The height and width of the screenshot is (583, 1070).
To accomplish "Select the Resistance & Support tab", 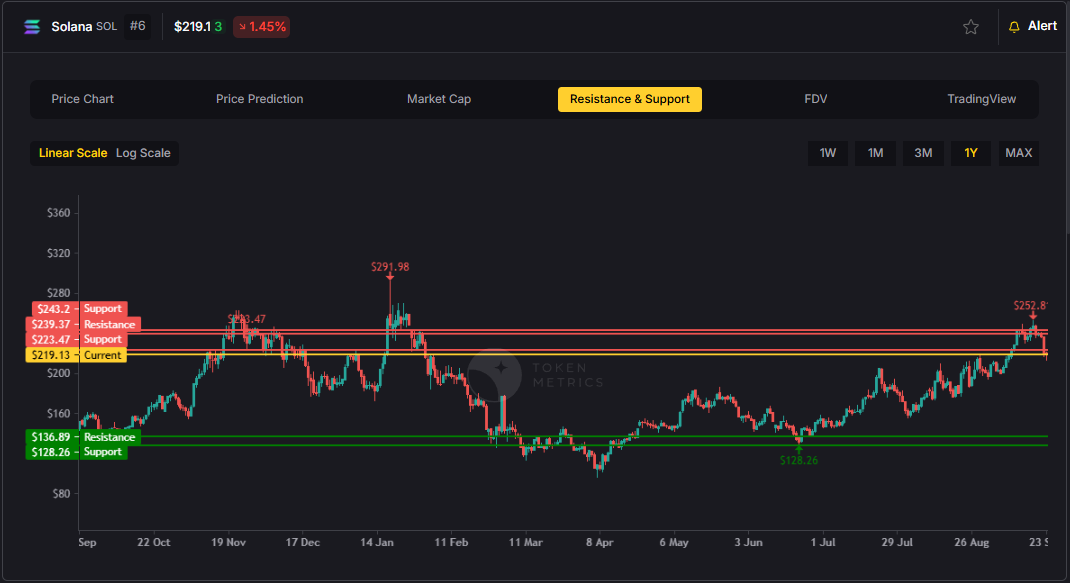I will tap(630, 99).
